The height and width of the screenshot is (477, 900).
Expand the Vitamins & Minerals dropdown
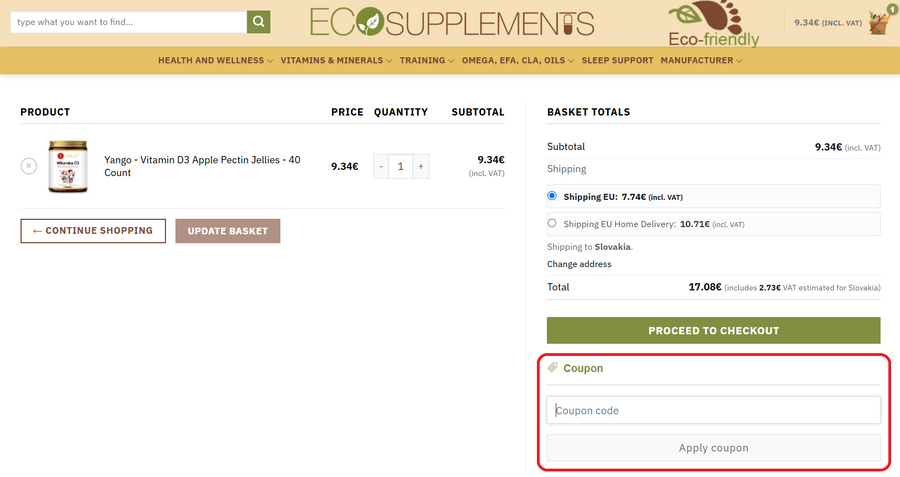[x=336, y=60]
